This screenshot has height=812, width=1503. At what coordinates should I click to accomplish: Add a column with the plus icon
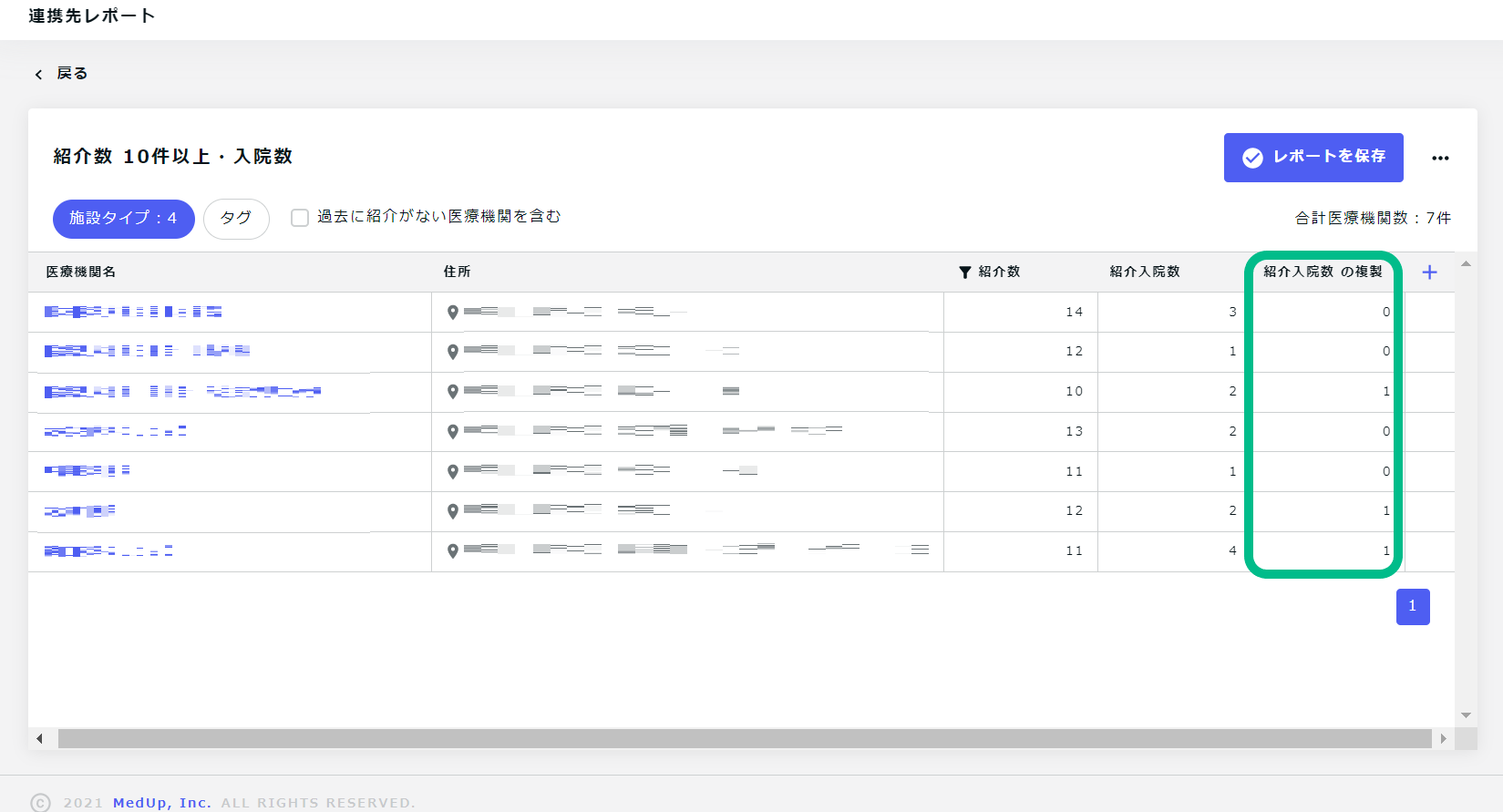(1429, 272)
